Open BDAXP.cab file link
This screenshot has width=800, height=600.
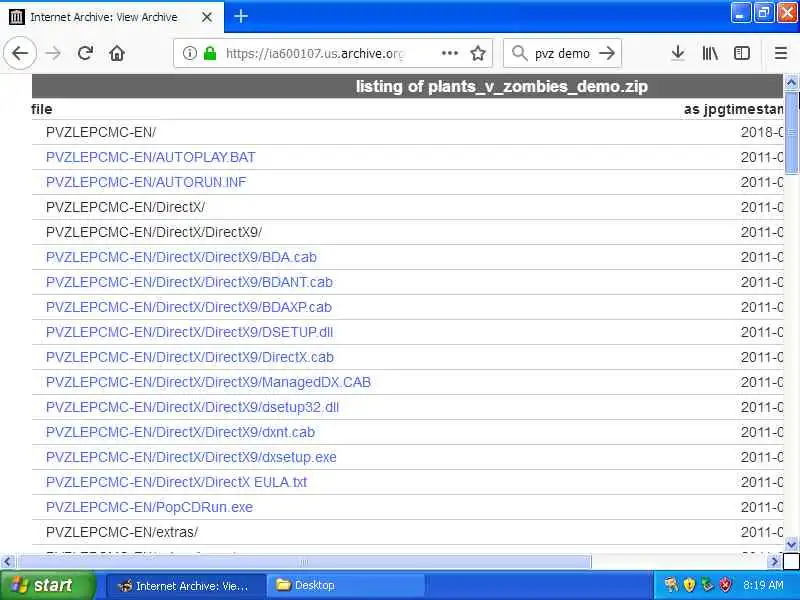pyautogui.click(x=189, y=307)
